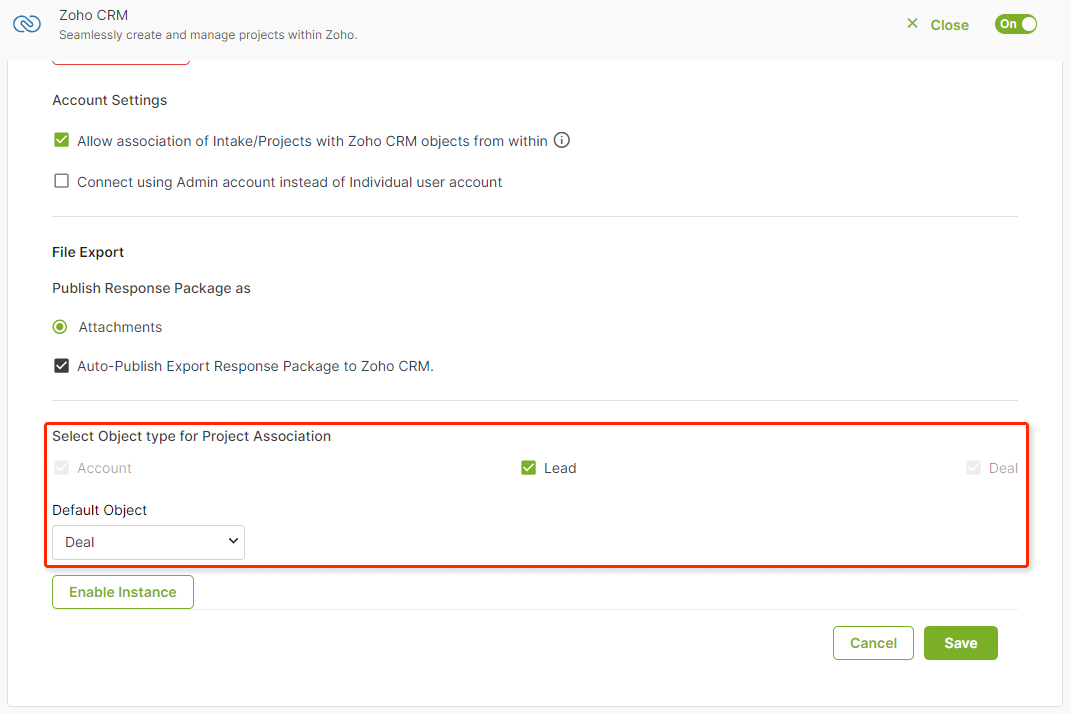Click the Default Object label
The height and width of the screenshot is (714, 1071).
(x=100, y=510)
